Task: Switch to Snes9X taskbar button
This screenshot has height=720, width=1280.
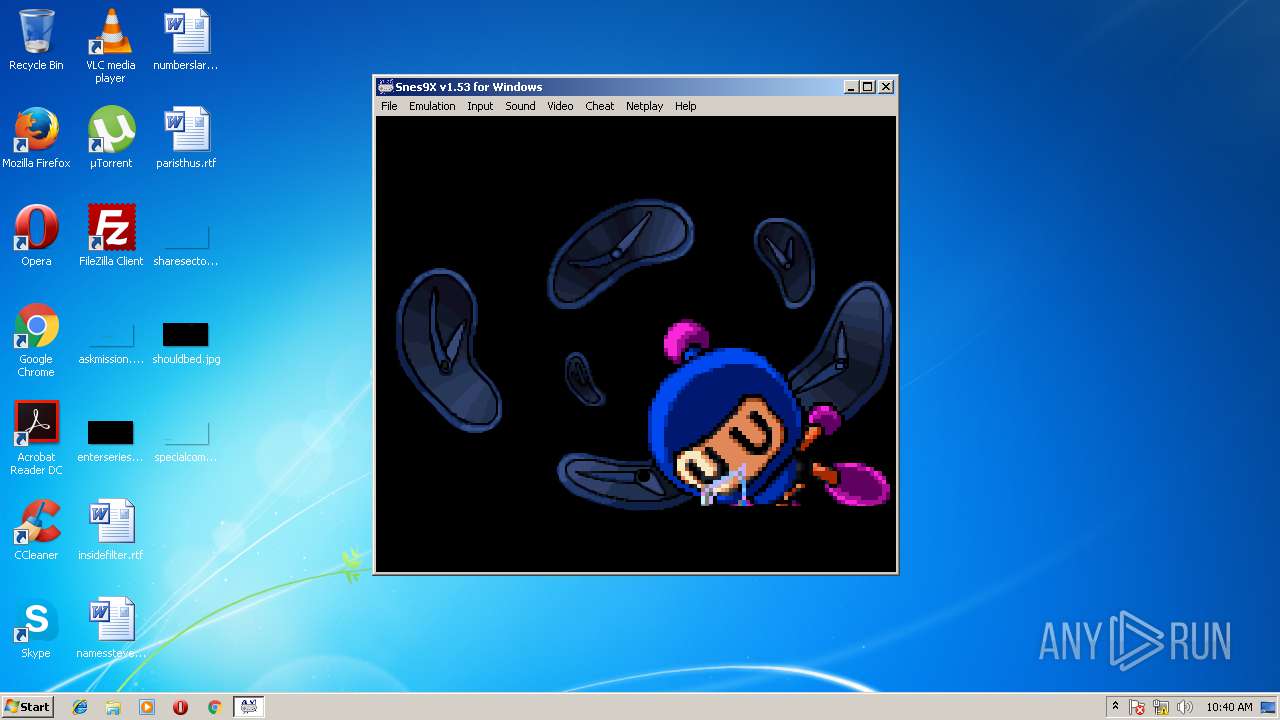Action: tap(249, 707)
